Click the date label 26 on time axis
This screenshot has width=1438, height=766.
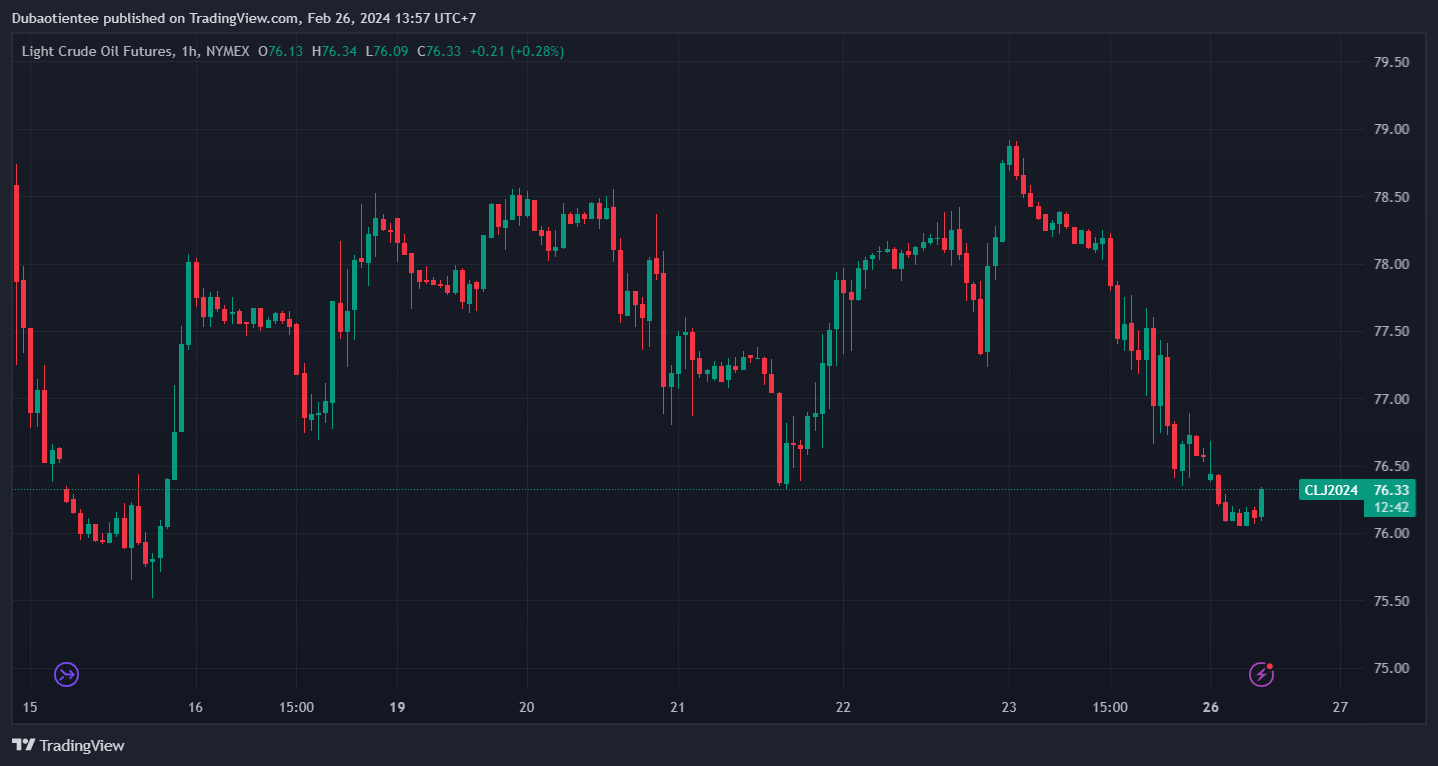pos(1211,707)
